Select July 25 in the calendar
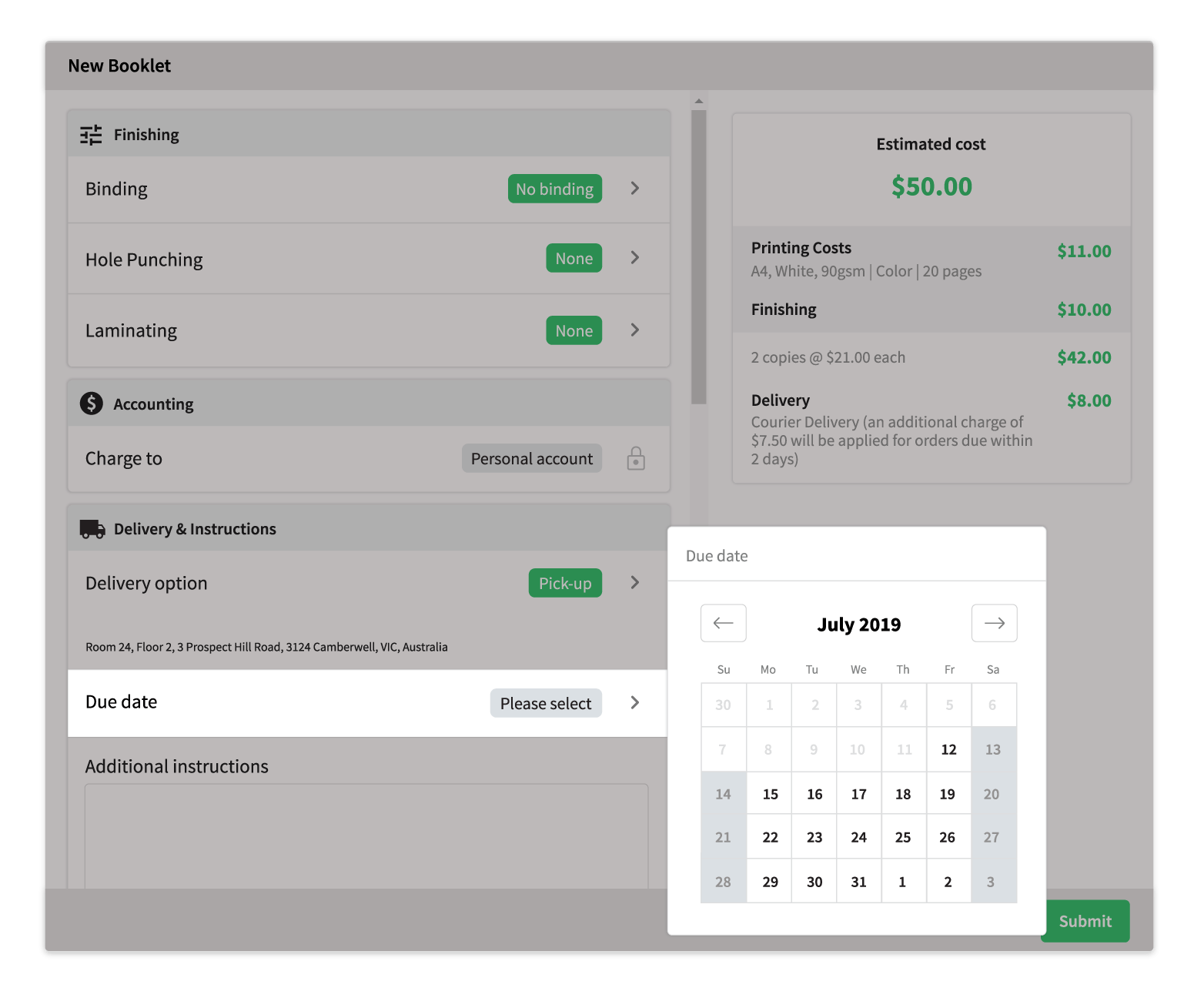 [904, 837]
